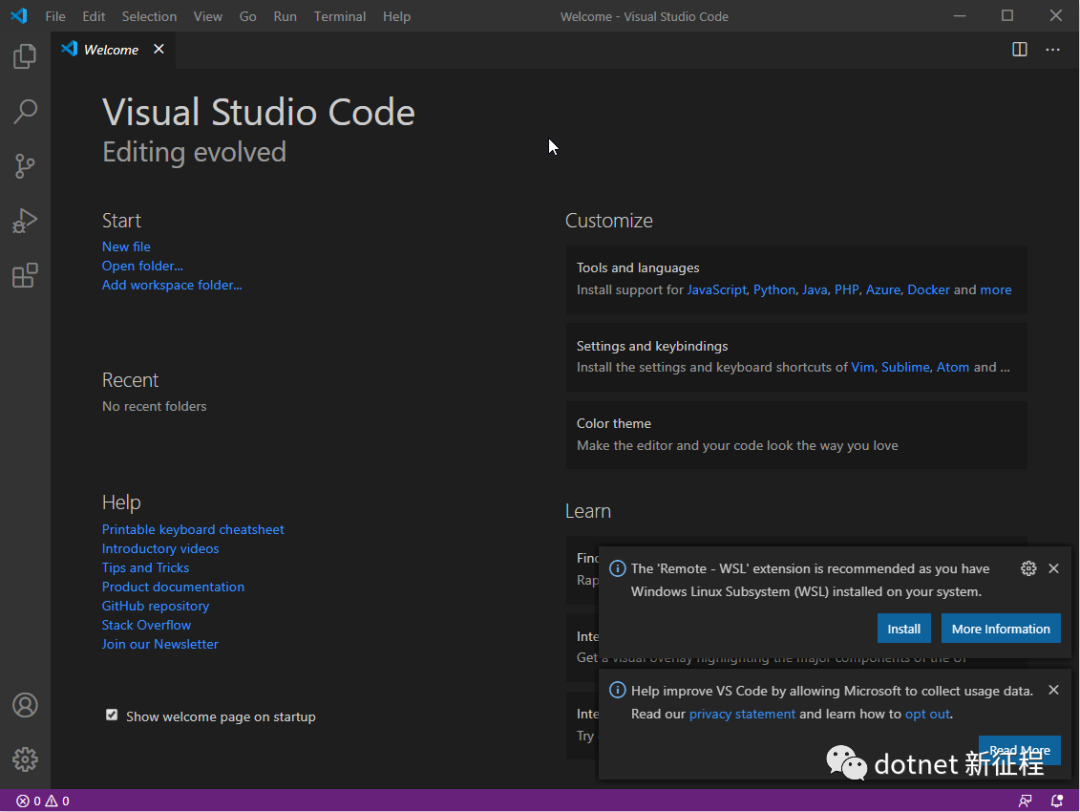Open the More Actions ellipsis menu
This screenshot has width=1080, height=812.
pos(1052,50)
